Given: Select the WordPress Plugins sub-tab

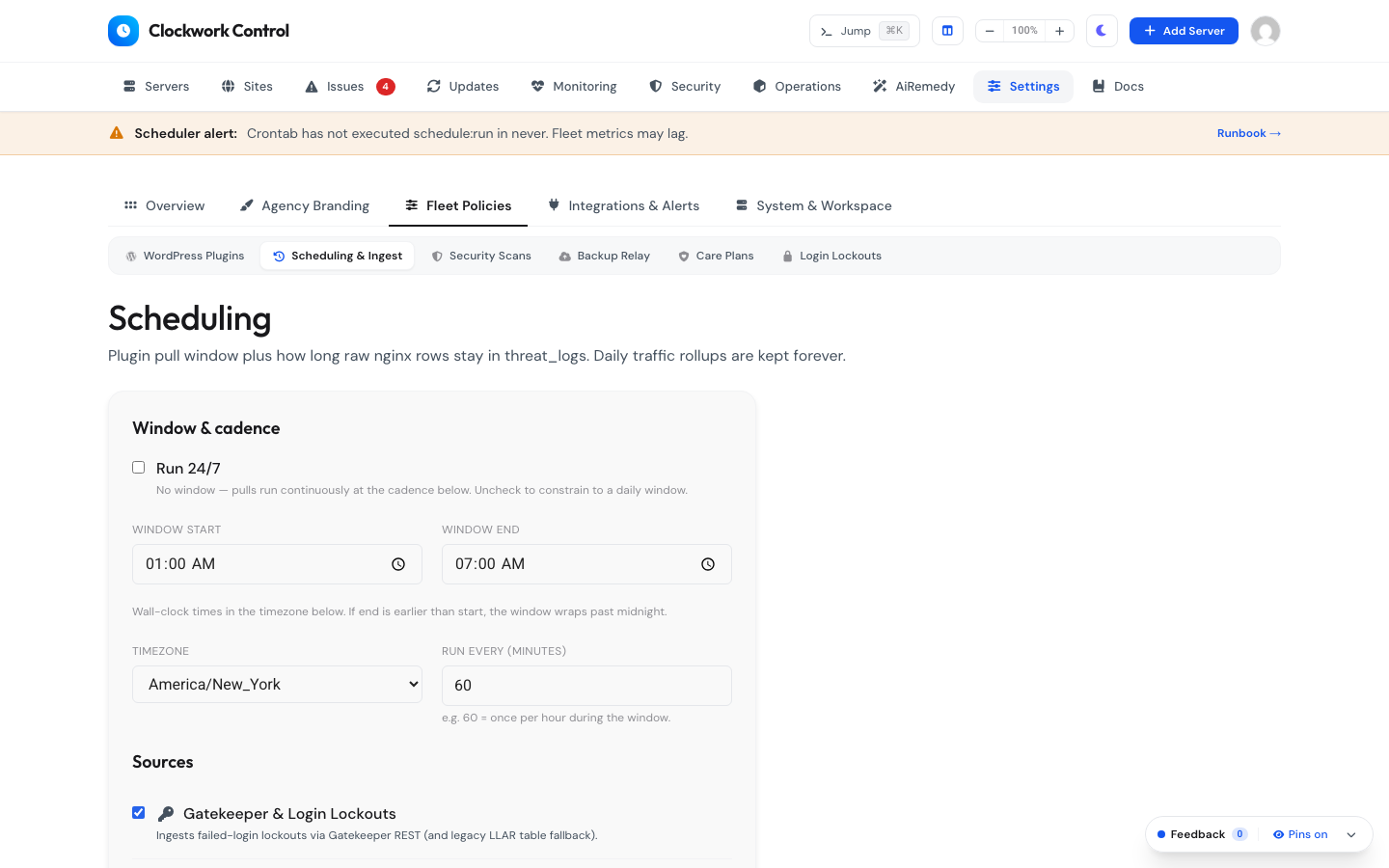Looking at the screenshot, I should coord(184,257).
